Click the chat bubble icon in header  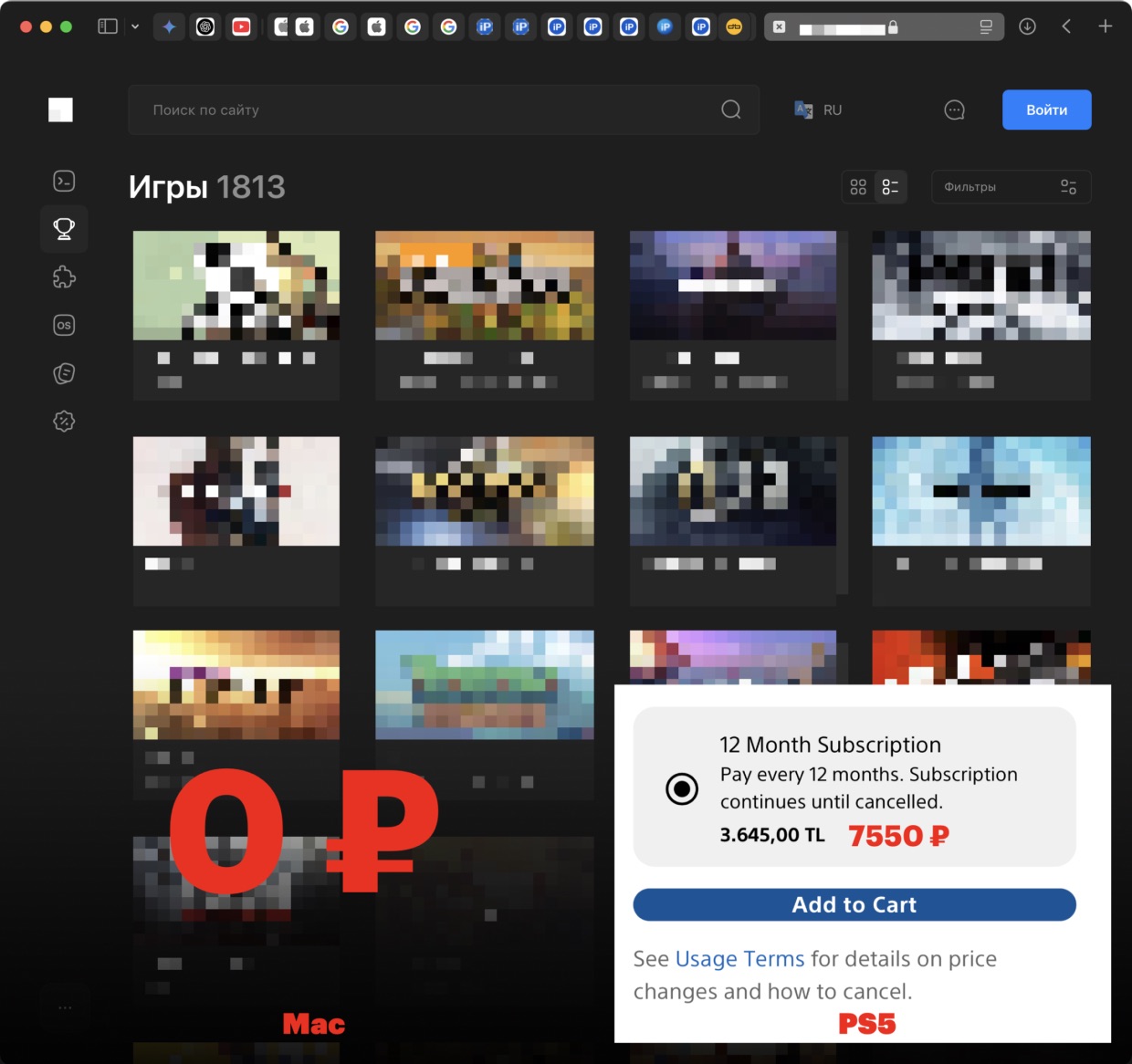[954, 110]
